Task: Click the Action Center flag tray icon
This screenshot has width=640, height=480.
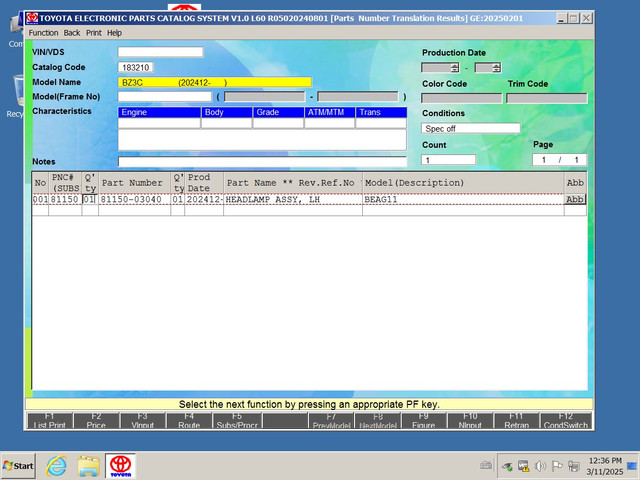Action: (x=557, y=466)
